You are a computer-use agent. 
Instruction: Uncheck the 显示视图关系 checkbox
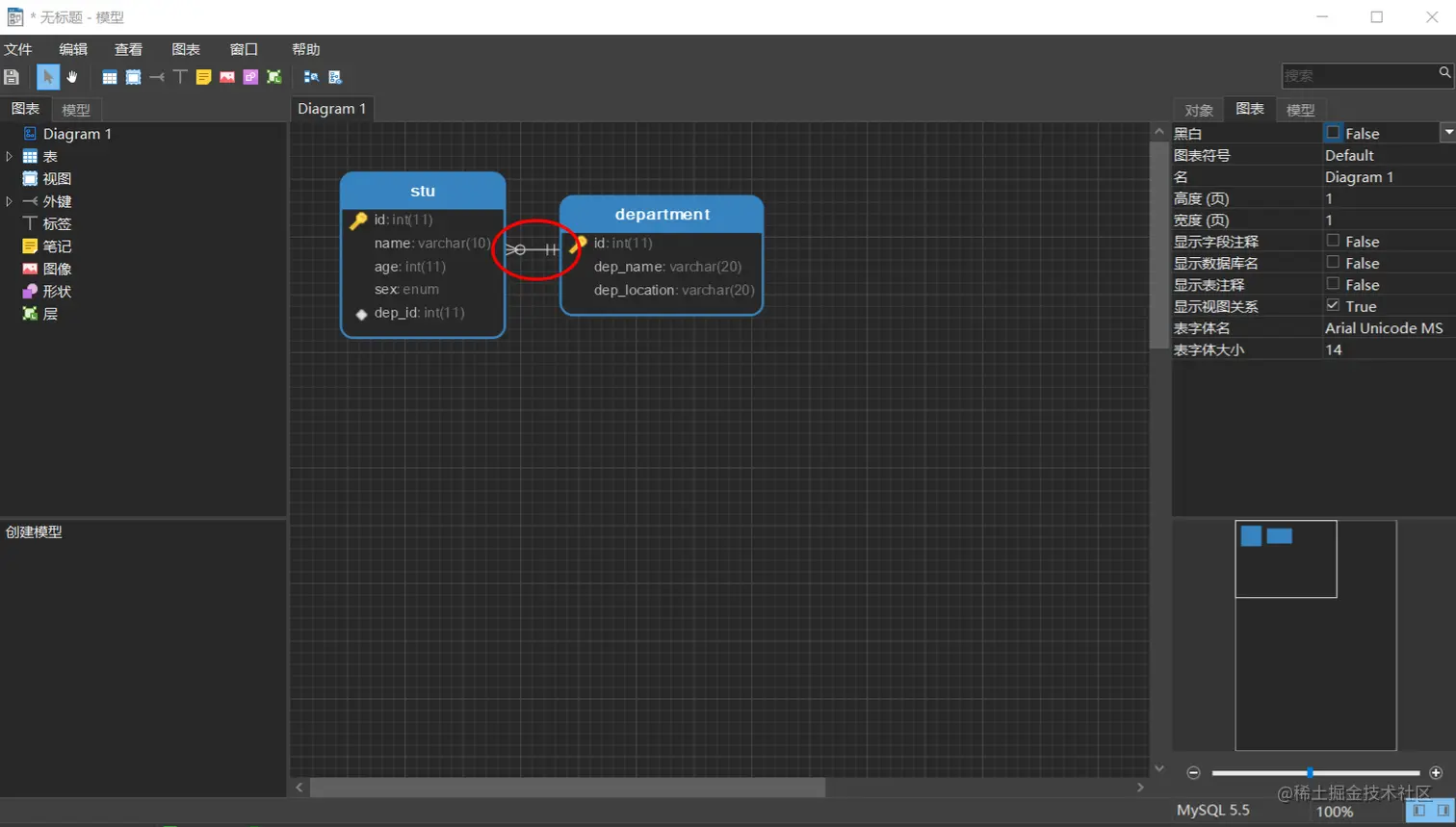tap(1333, 305)
